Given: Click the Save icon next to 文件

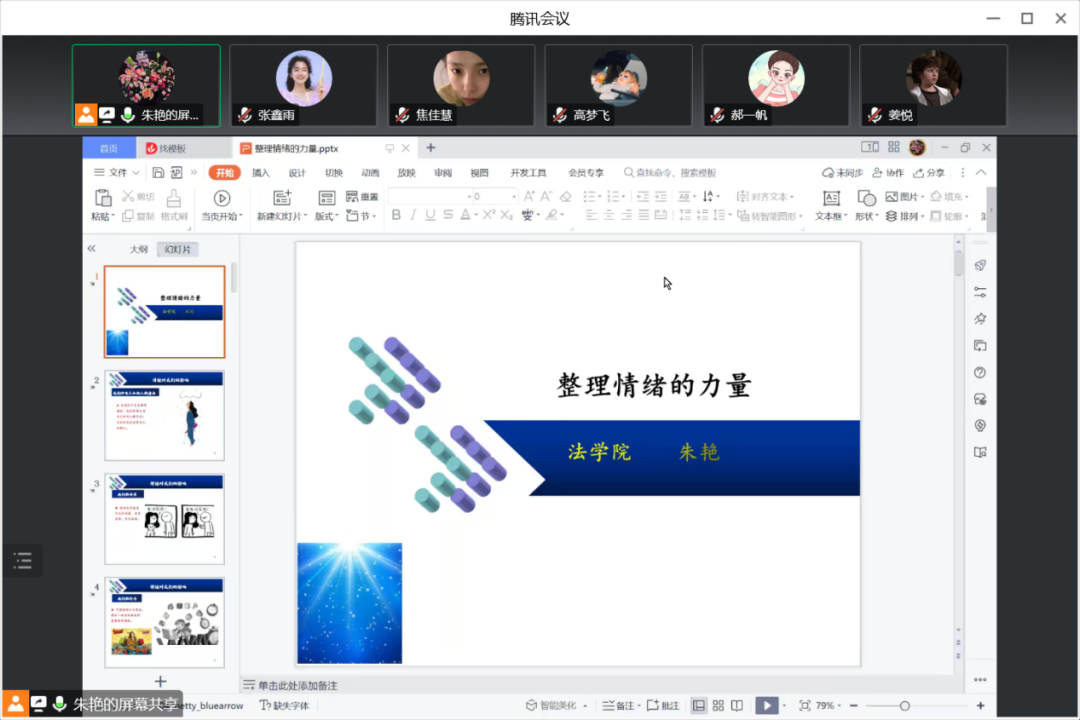Looking at the screenshot, I should tap(158, 172).
